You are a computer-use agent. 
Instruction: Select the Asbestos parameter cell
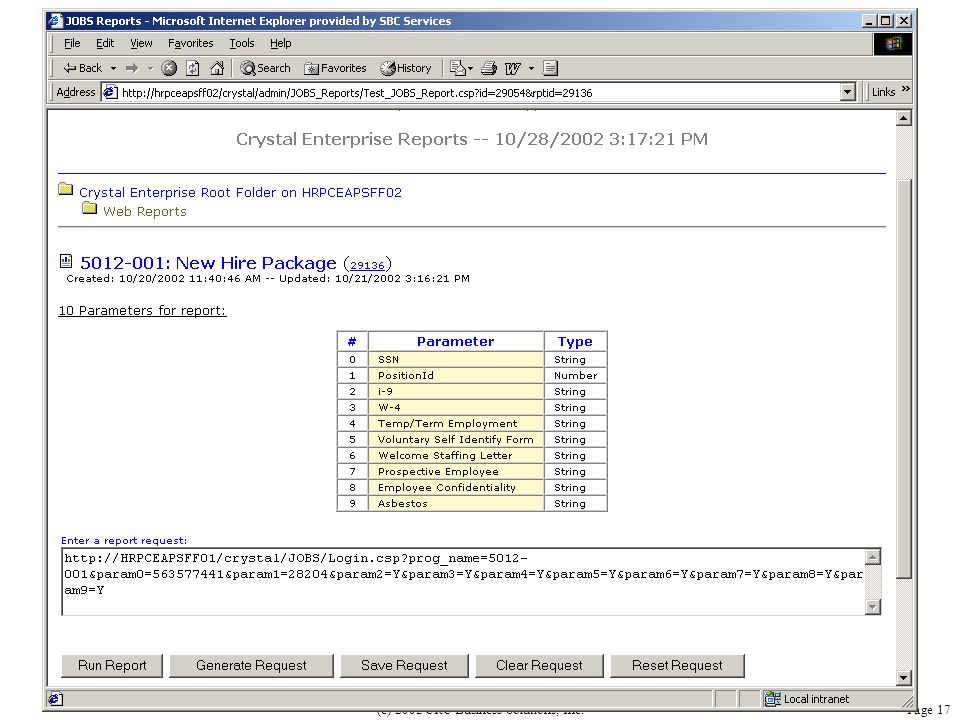coord(456,503)
